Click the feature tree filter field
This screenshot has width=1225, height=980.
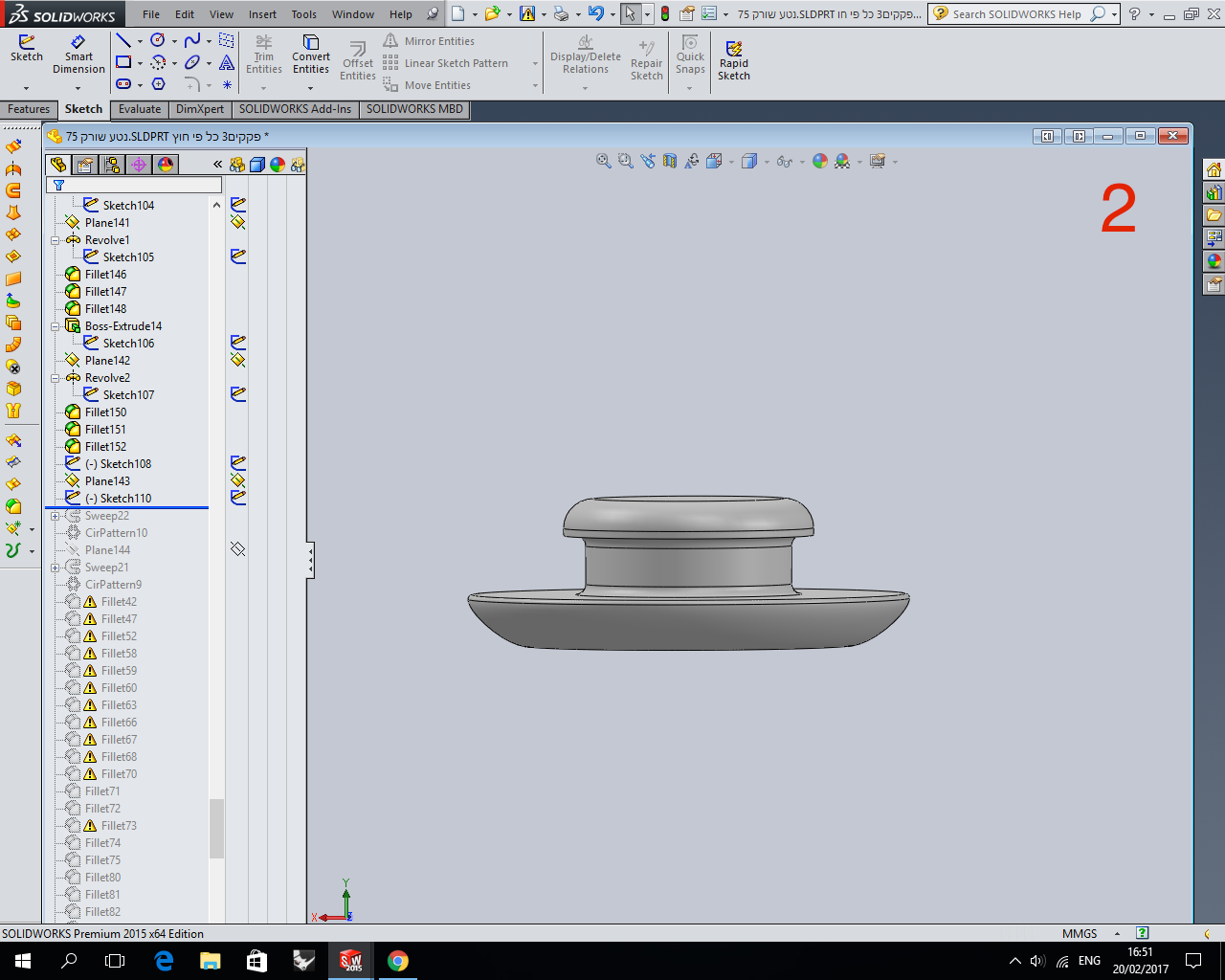(x=134, y=185)
